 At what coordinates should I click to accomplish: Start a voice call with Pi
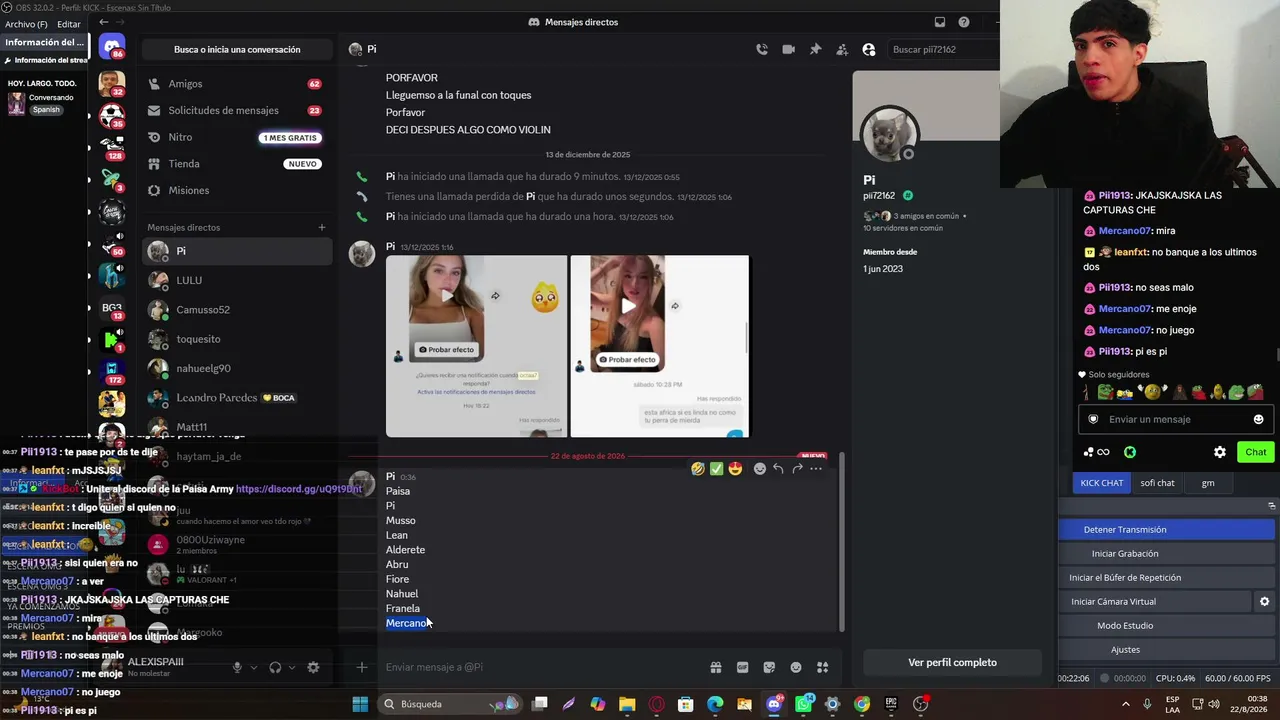pos(762,49)
